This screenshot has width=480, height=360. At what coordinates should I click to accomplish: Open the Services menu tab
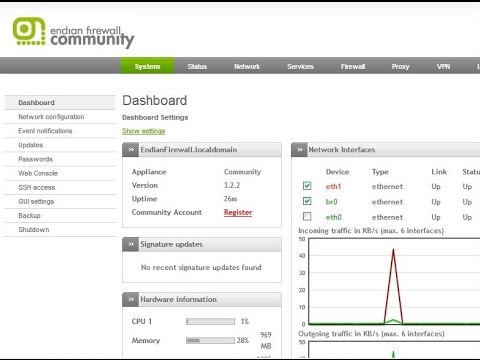point(300,66)
